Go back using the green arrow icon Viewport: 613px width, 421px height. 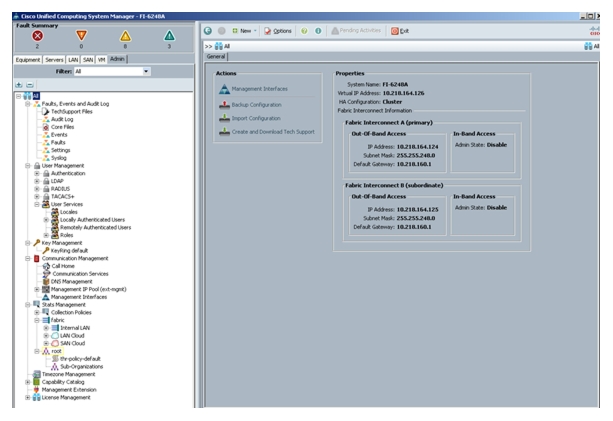point(208,30)
